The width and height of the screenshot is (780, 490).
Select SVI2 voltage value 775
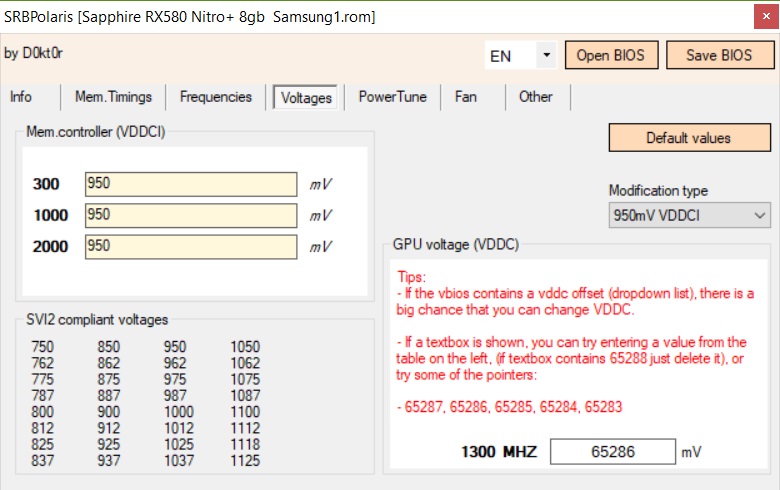point(42,379)
